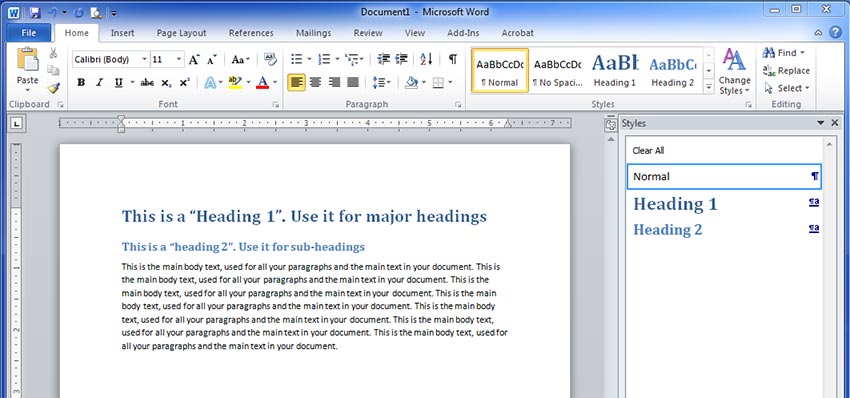Click the Sort A-Z icon
The height and width of the screenshot is (398, 850).
click(x=426, y=59)
